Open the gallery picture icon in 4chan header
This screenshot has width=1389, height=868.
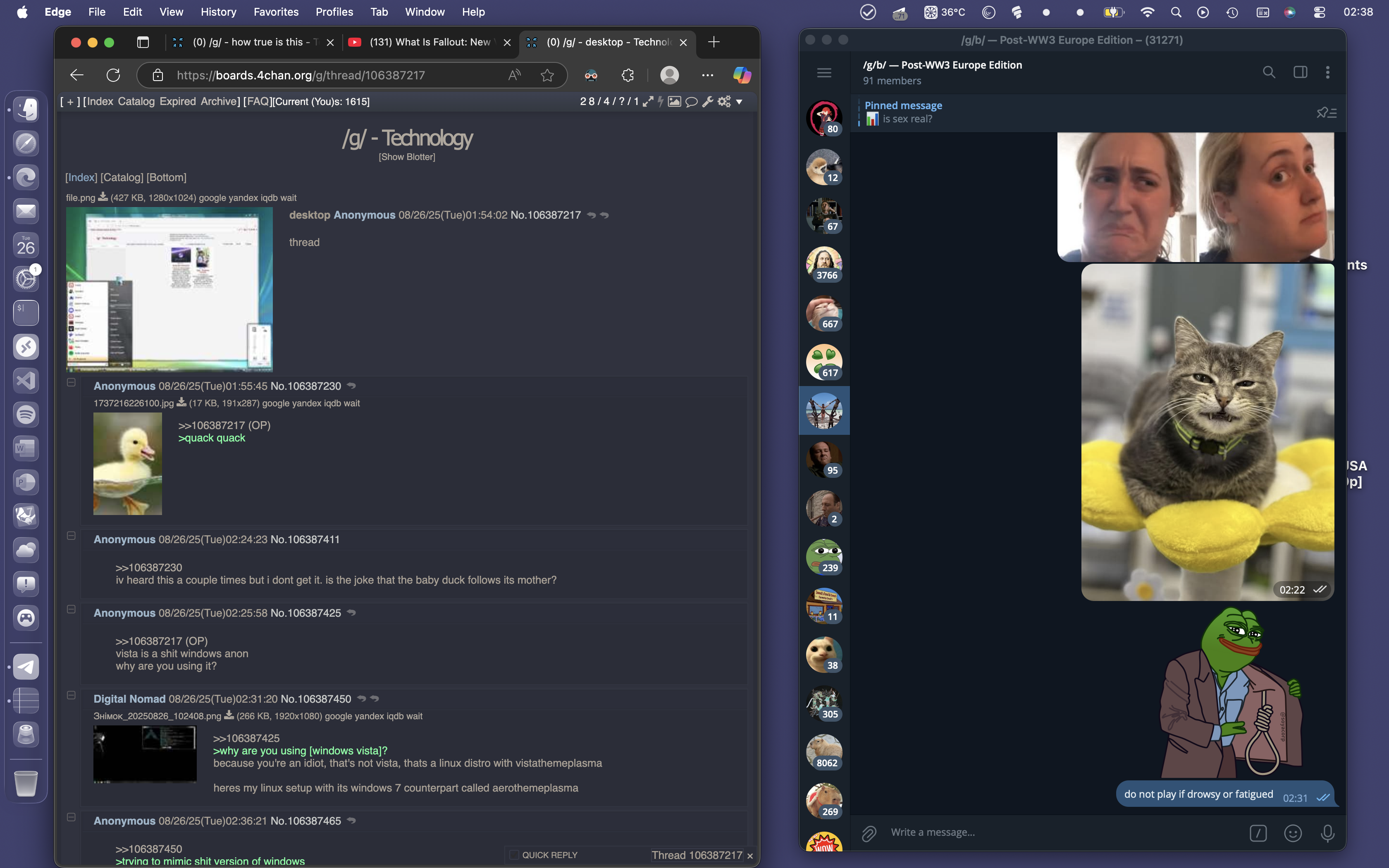pyautogui.click(x=674, y=102)
